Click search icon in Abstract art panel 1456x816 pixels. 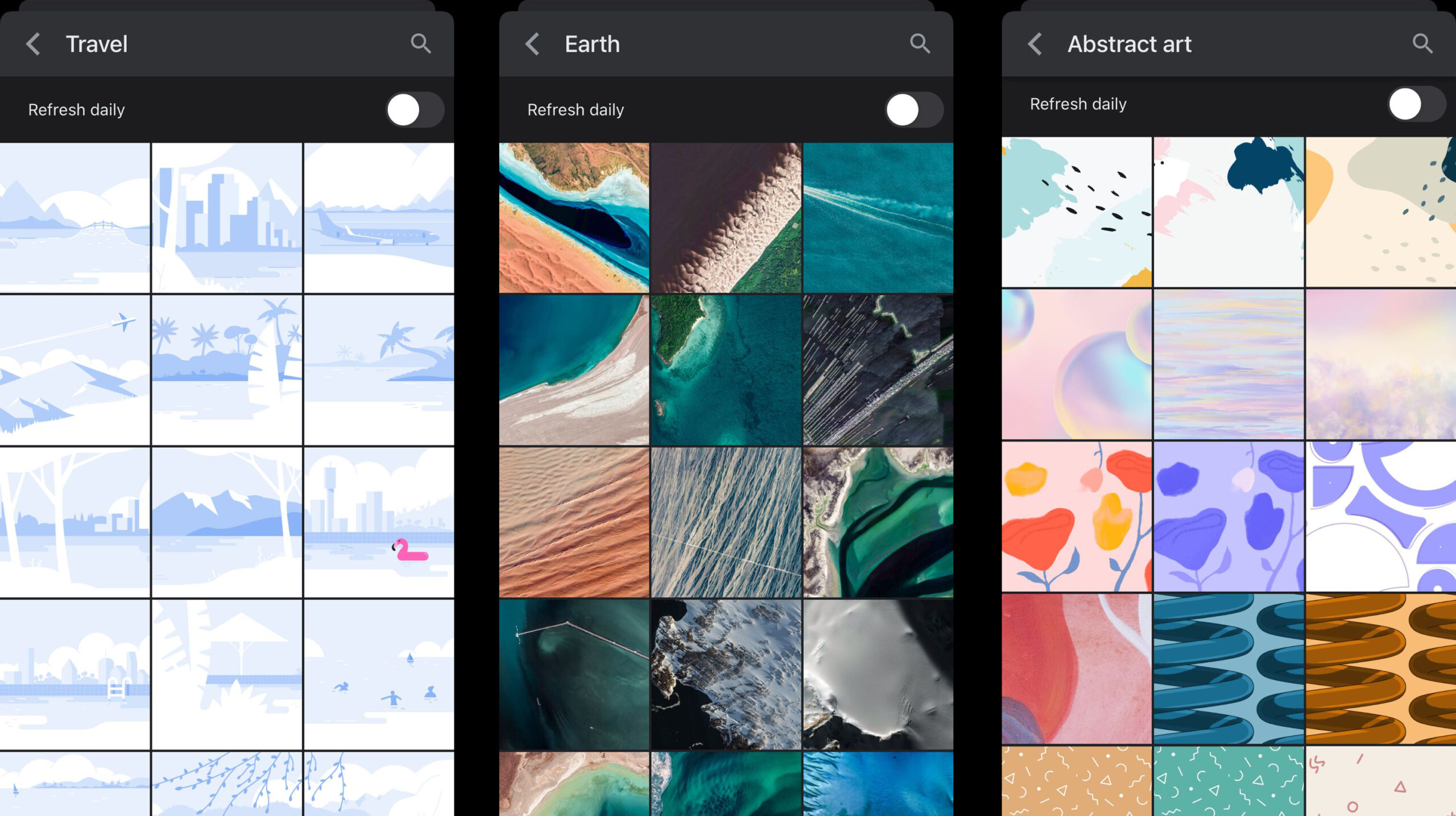1422,44
